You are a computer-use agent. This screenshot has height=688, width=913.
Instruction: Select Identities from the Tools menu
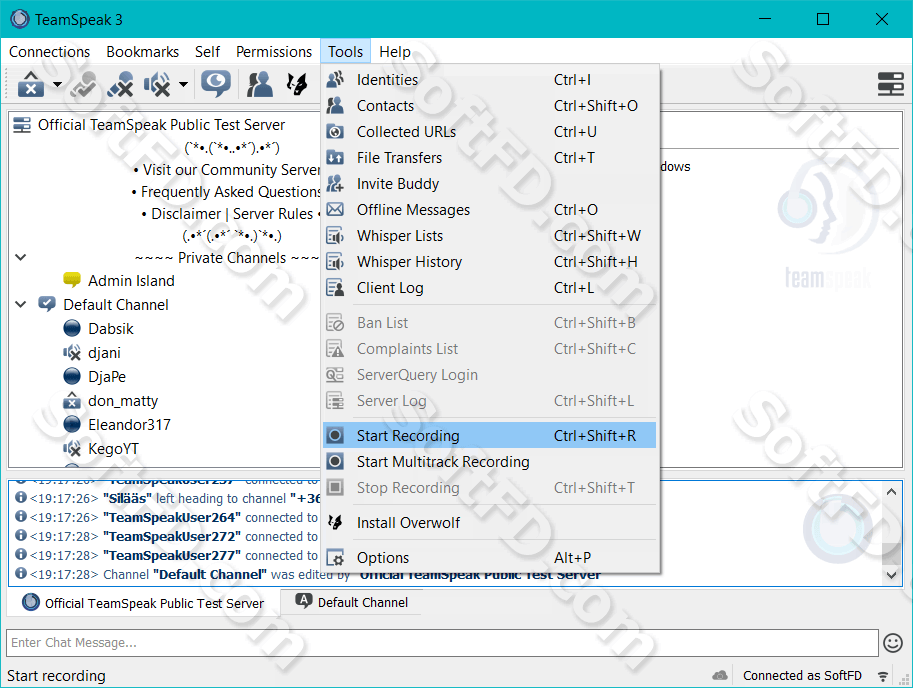[x=490, y=80]
